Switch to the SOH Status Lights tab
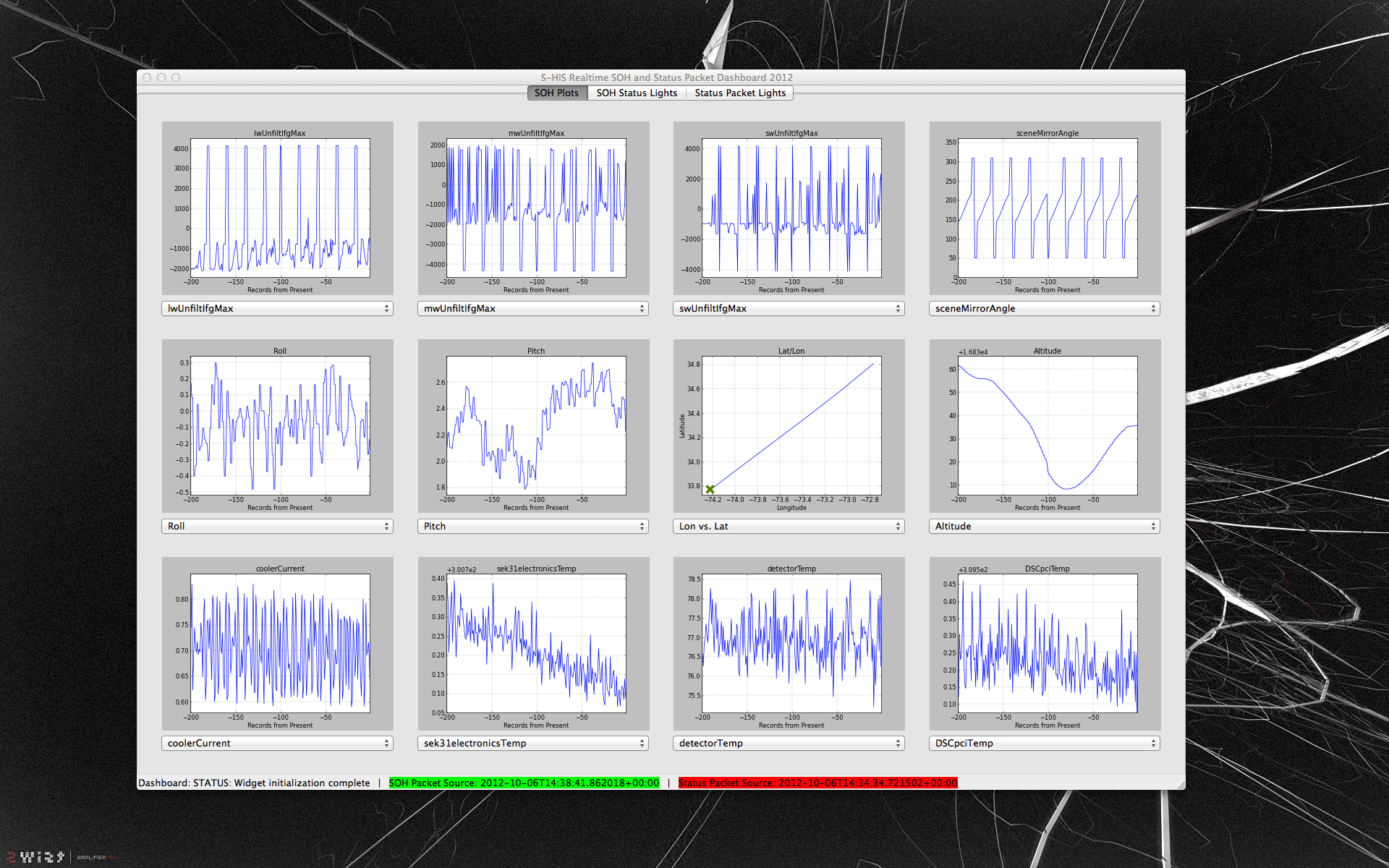This screenshot has width=1389, height=868. 637,93
